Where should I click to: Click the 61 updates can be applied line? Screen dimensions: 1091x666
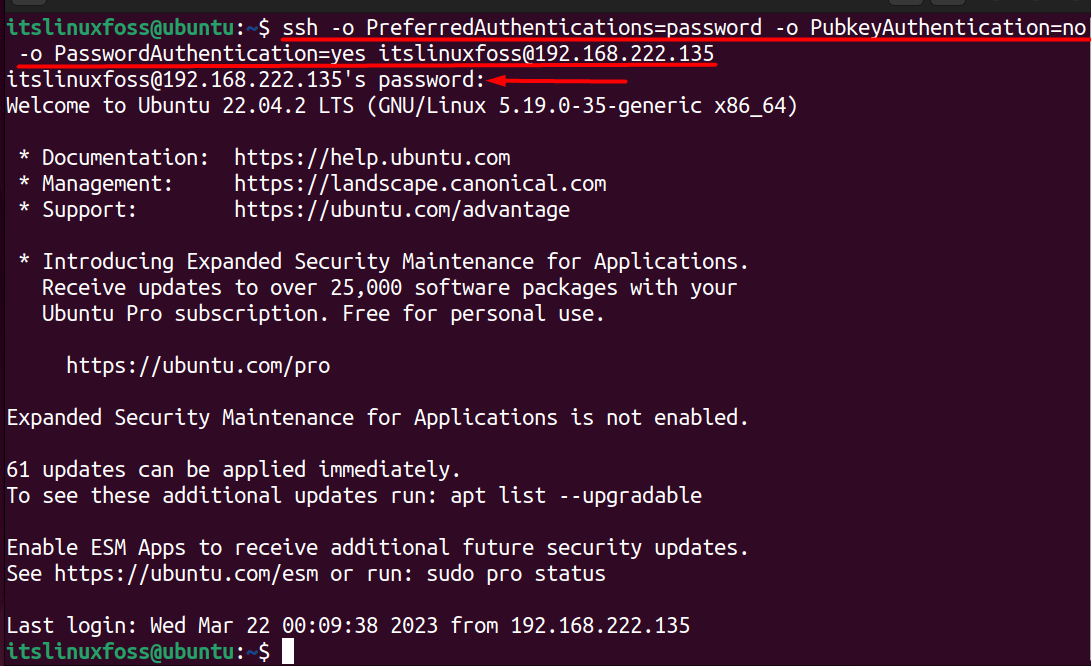coord(233,470)
